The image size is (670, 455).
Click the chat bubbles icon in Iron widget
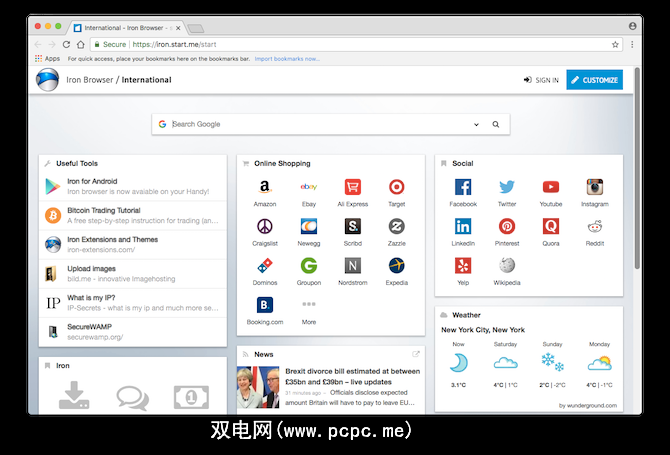(x=133, y=398)
